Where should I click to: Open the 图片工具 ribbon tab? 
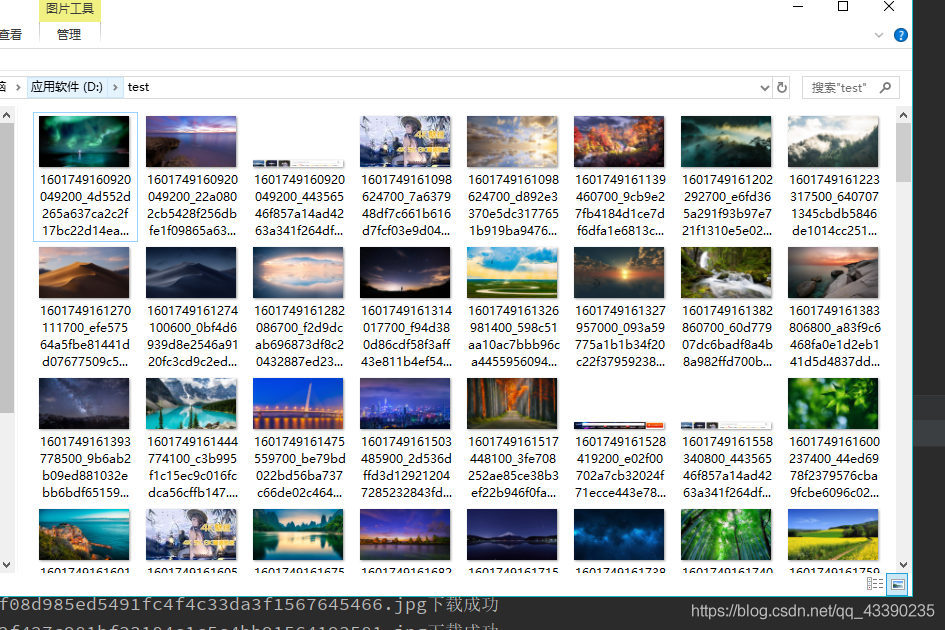(70, 9)
